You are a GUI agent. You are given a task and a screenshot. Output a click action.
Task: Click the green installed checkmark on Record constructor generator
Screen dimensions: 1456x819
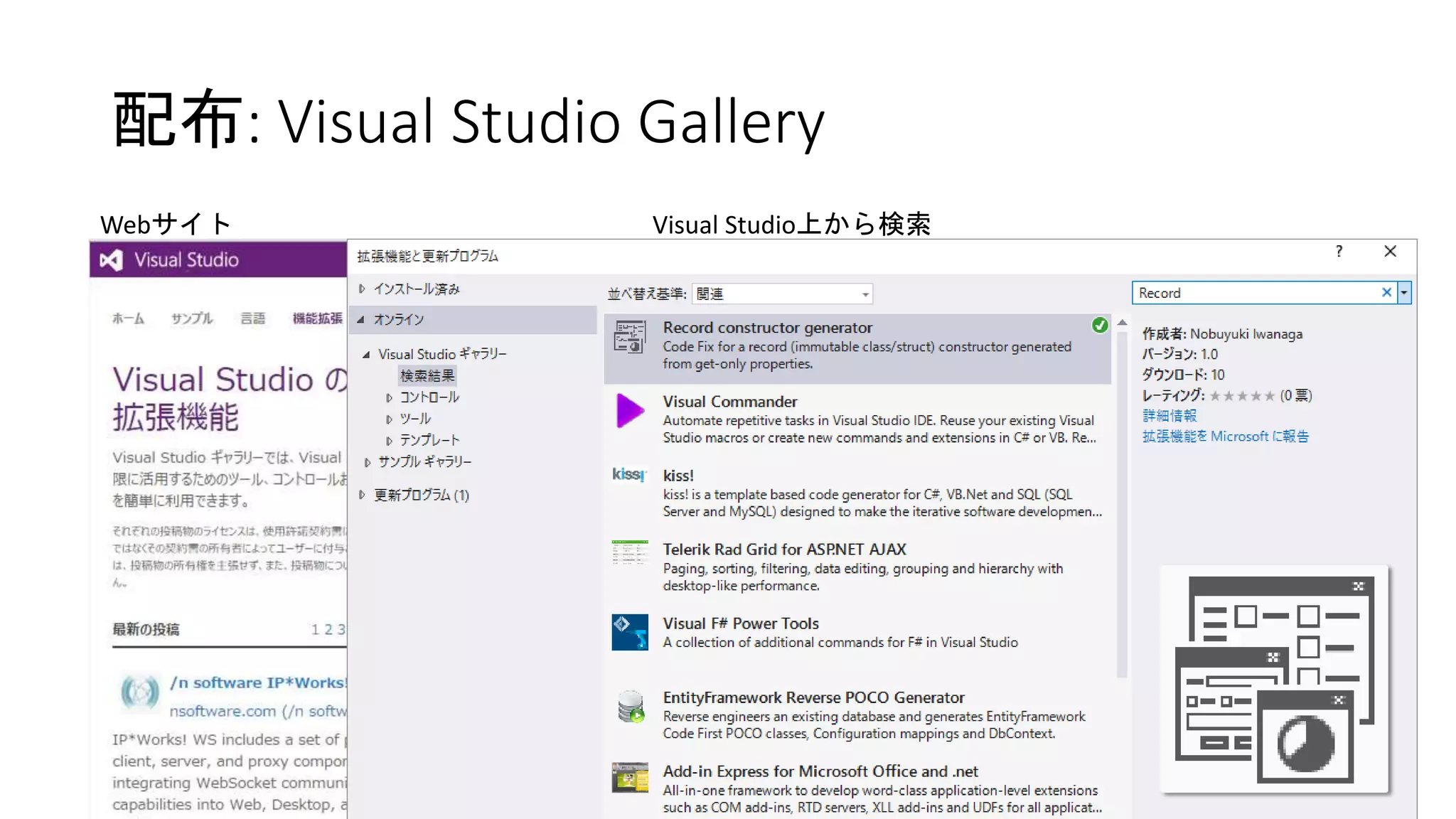tap(1099, 326)
